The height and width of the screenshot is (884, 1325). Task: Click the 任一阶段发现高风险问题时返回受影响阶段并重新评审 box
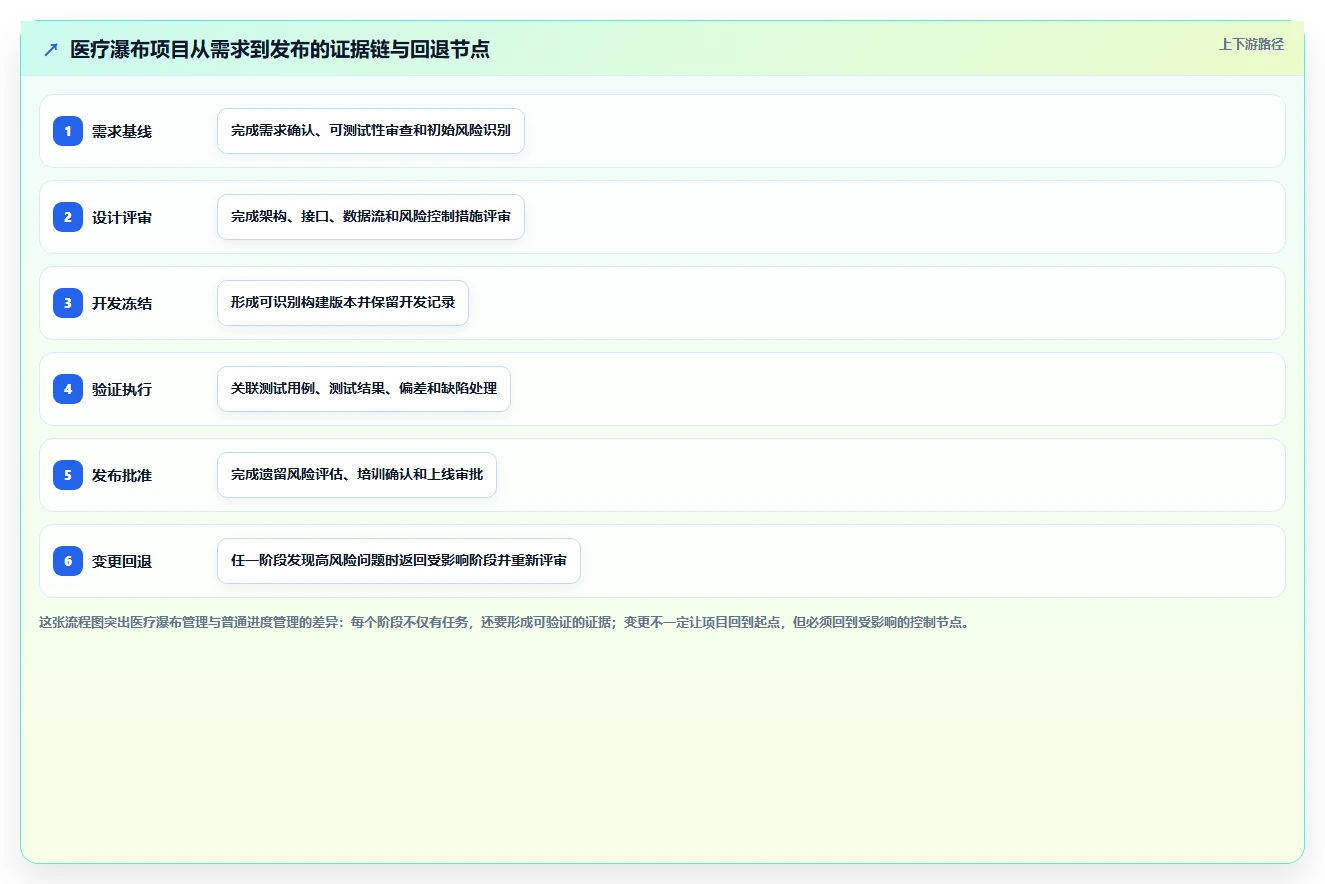tap(399, 561)
